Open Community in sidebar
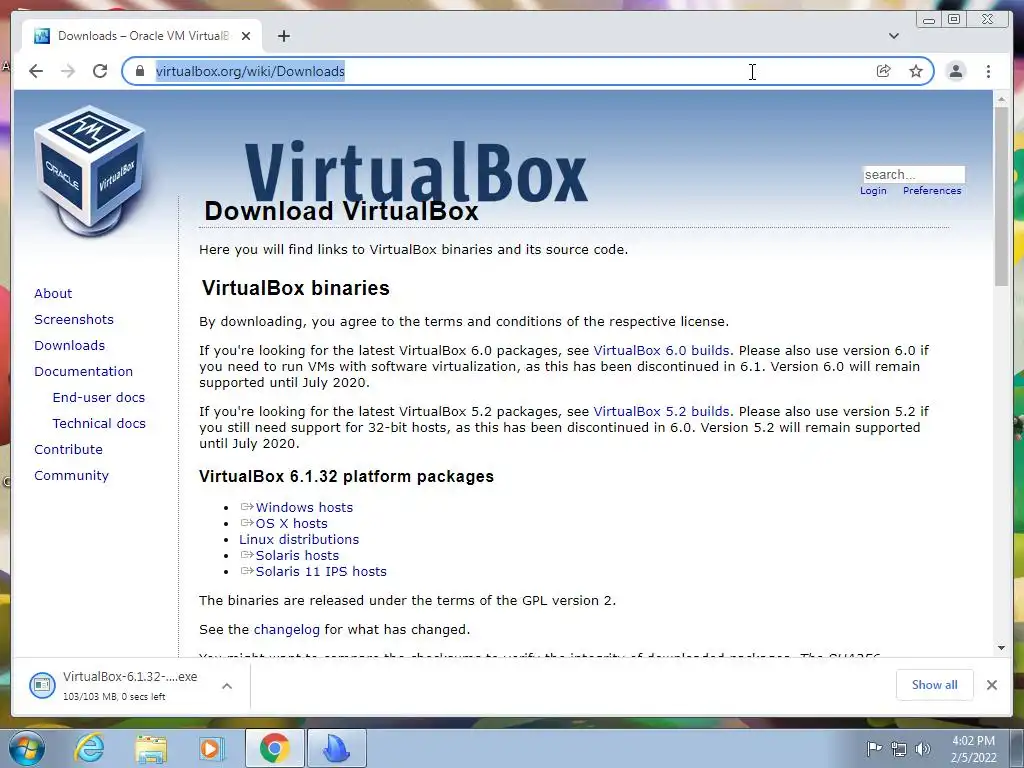Image resolution: width=1024 pixels, height=768 pixels. click(71, 475)
